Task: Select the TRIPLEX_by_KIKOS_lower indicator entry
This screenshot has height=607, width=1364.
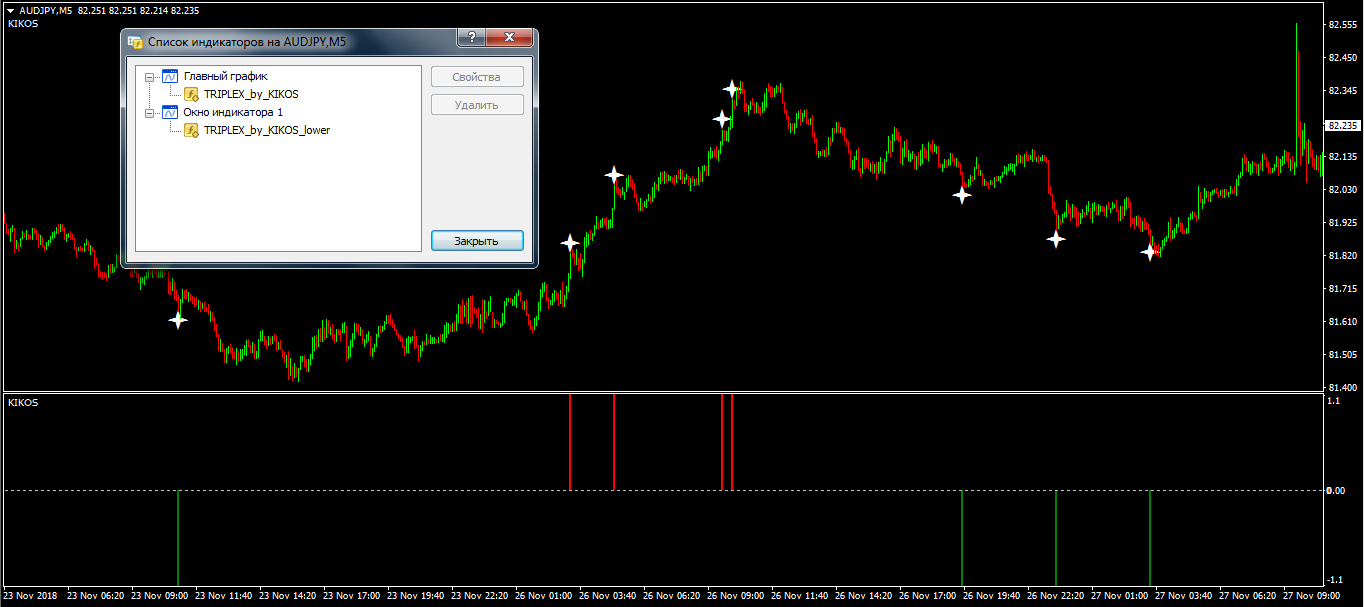Action: point(266,130)
